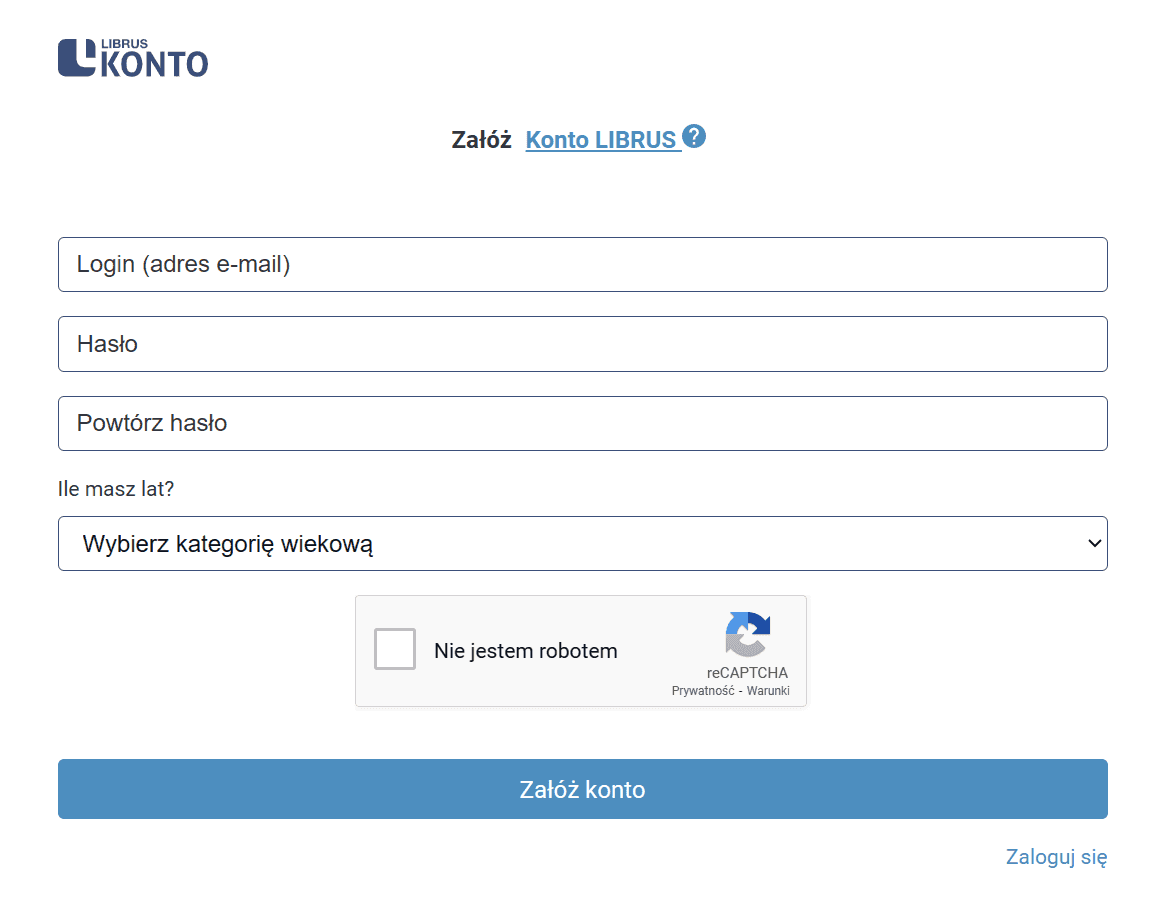Click the blue question mark help icon
Screen dimensions: 1165x901
[x=694, y=137]
